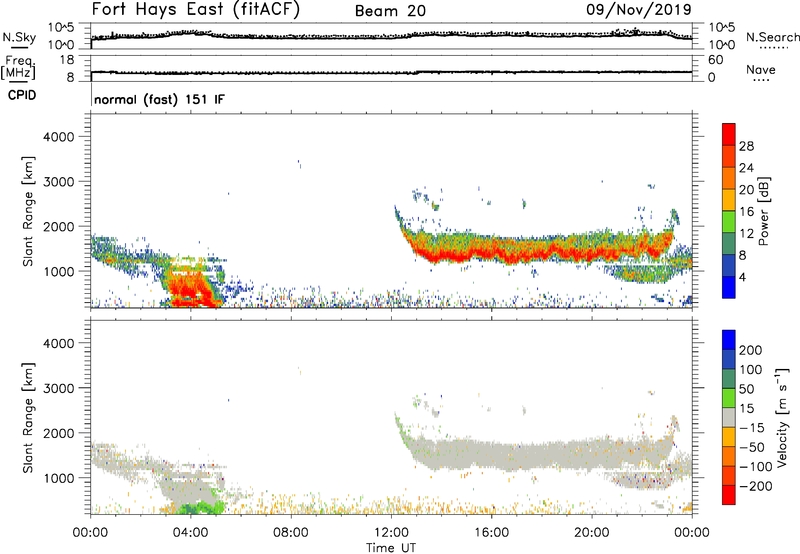Click the '10^0' tick beside N.Search
Screen dimensions: 800x554
721,45
